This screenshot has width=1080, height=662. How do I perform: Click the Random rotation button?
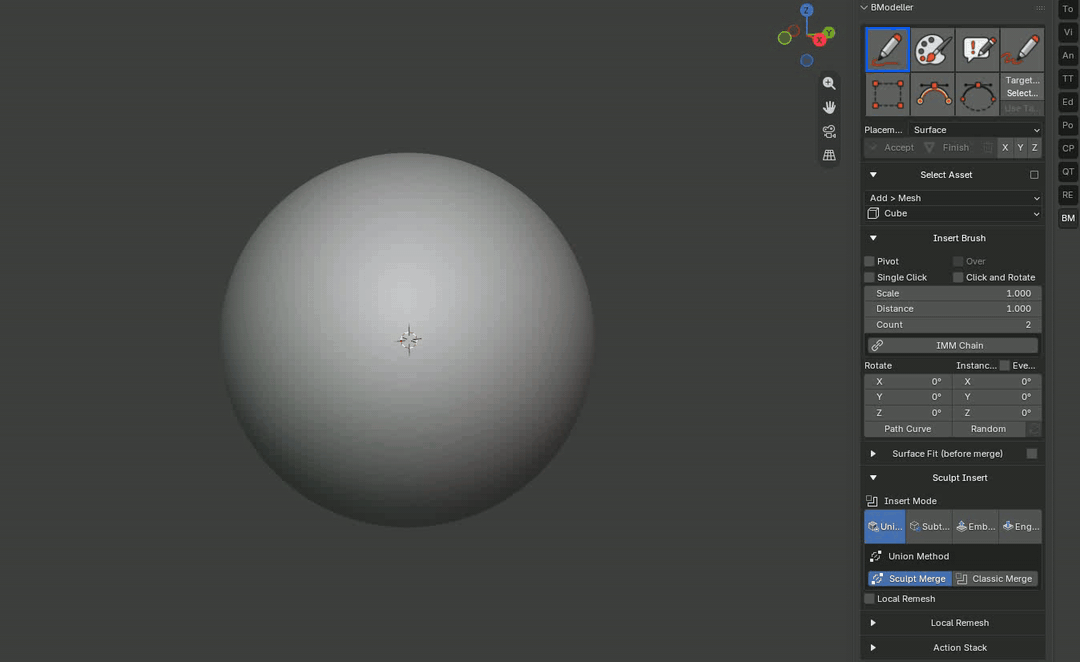pyautogui.click(x=988, y=428)
